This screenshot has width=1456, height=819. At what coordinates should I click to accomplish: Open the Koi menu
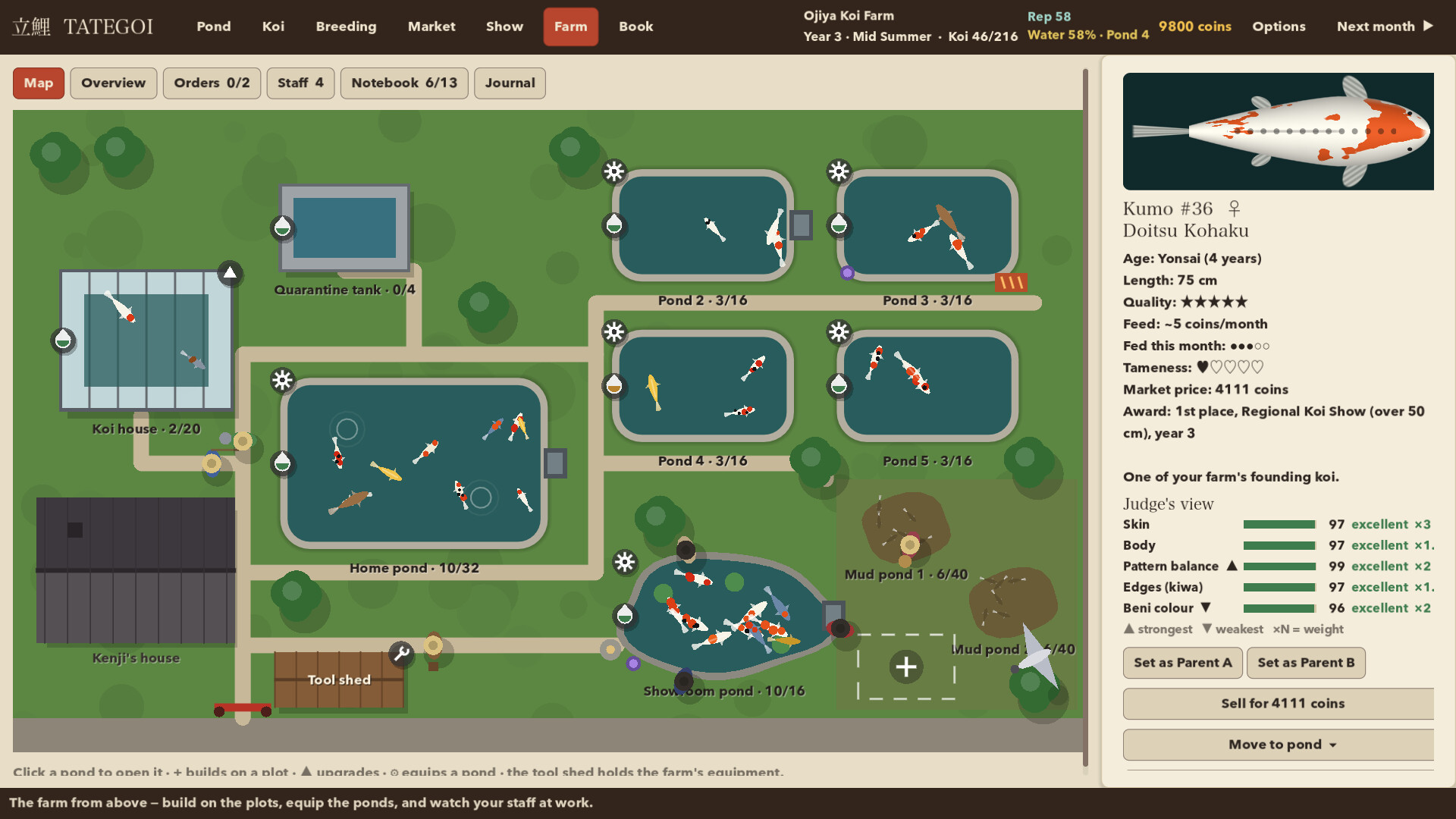pyautogui.click(x=273, y=27)
